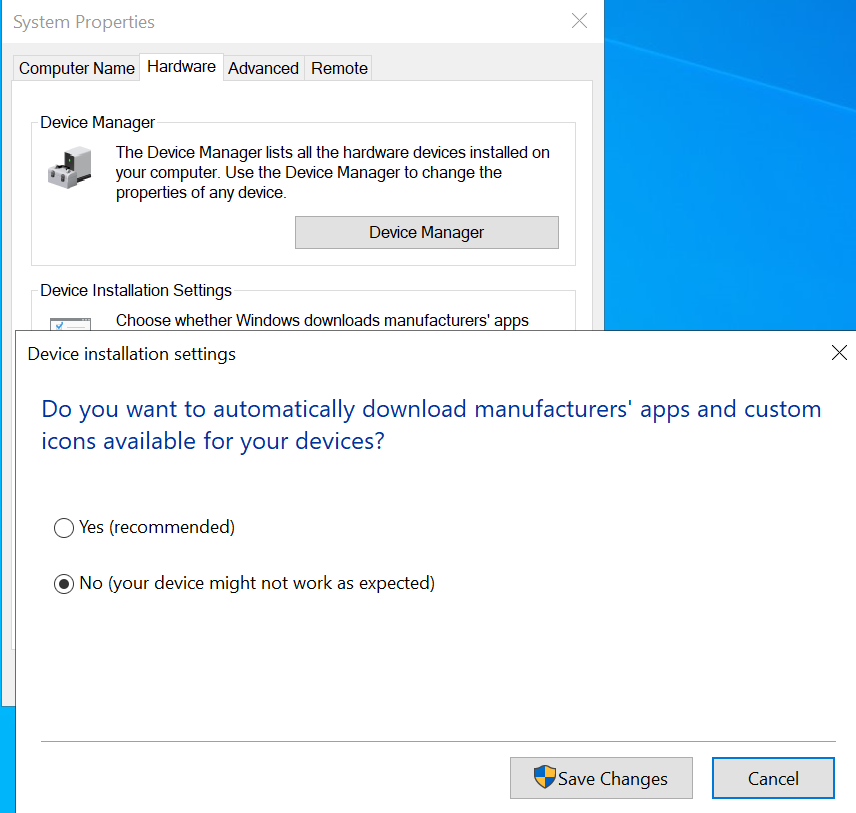This screenshot has height=813, width=856.
Task: Cancel the device installation settings dialog
Action: [x=773, y=778]
